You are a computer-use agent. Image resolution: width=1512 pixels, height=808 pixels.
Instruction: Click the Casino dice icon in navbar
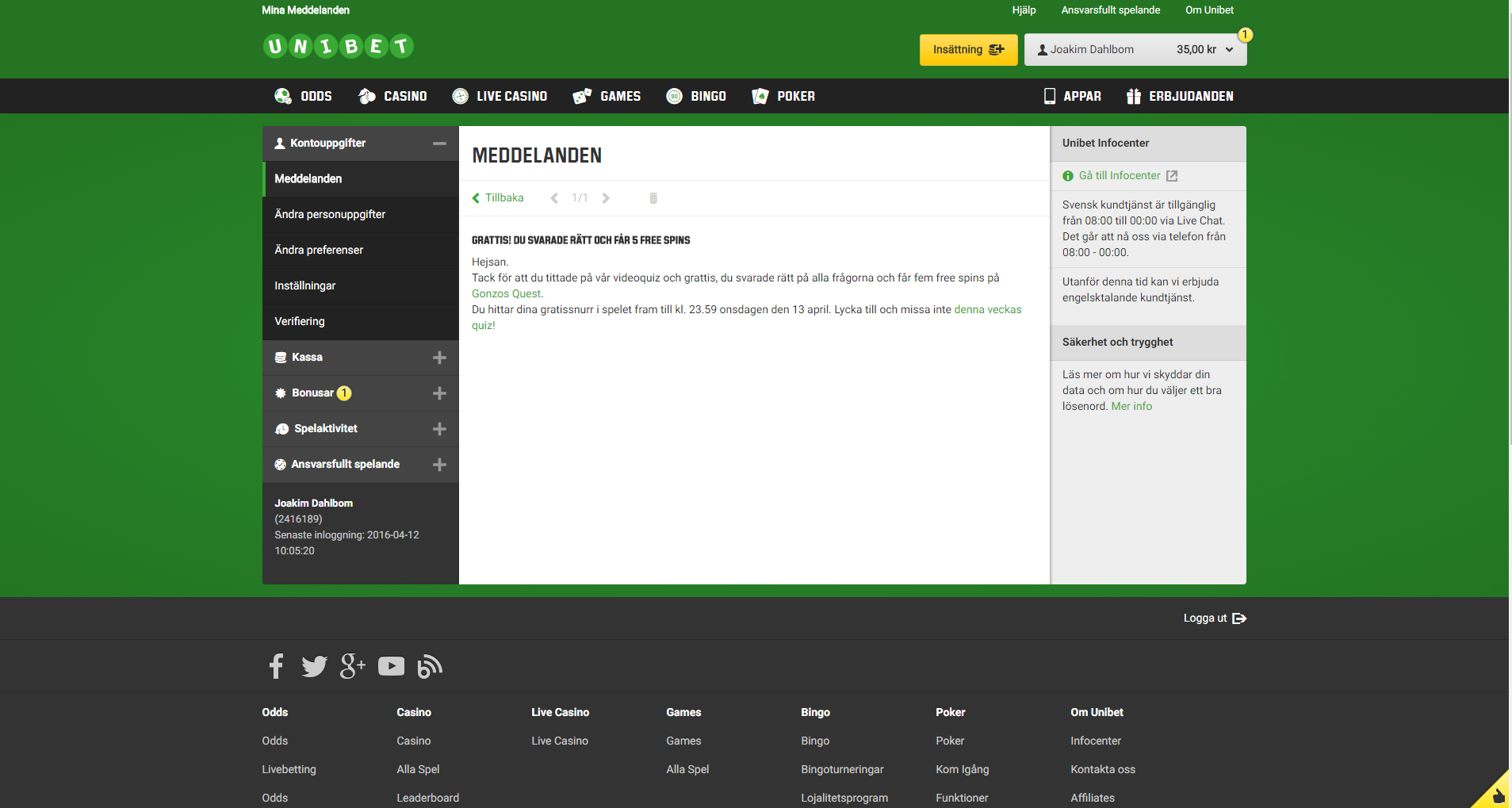click(366, 96)
